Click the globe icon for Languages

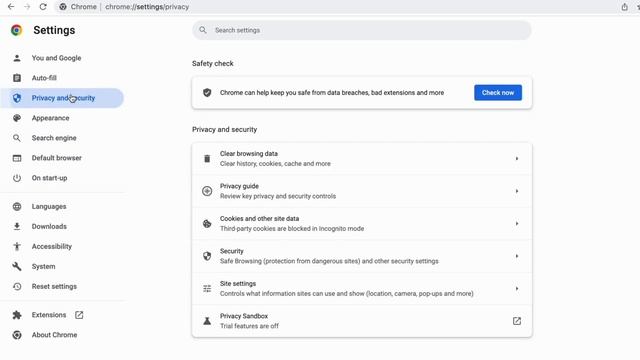tap(17, 207)
